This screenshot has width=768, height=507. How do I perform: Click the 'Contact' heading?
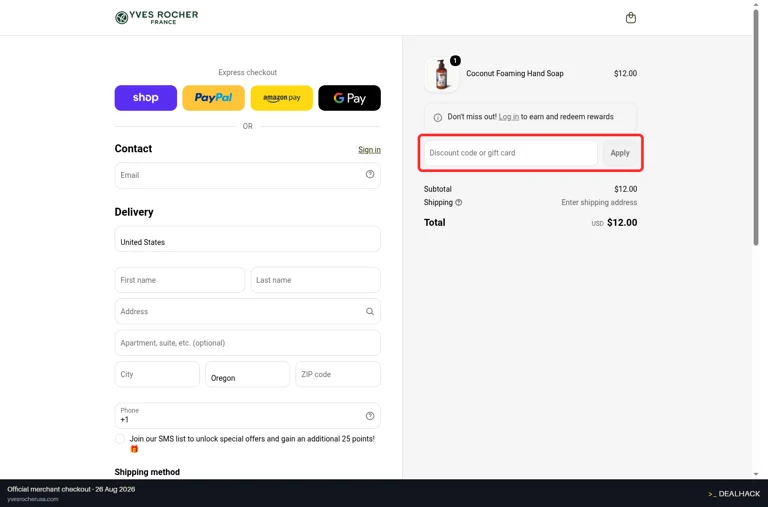click(x=133, y=148)
